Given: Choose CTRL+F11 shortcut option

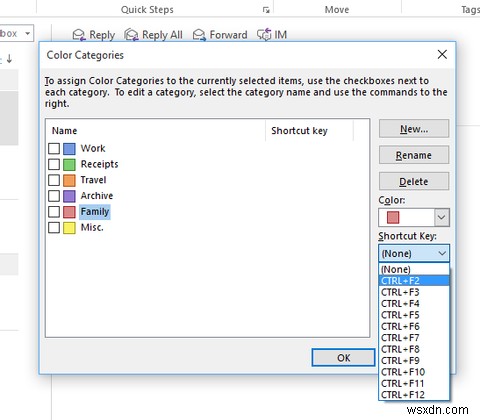Looking at the screenshot, I should pyautogui.click(x=414, y=383).
